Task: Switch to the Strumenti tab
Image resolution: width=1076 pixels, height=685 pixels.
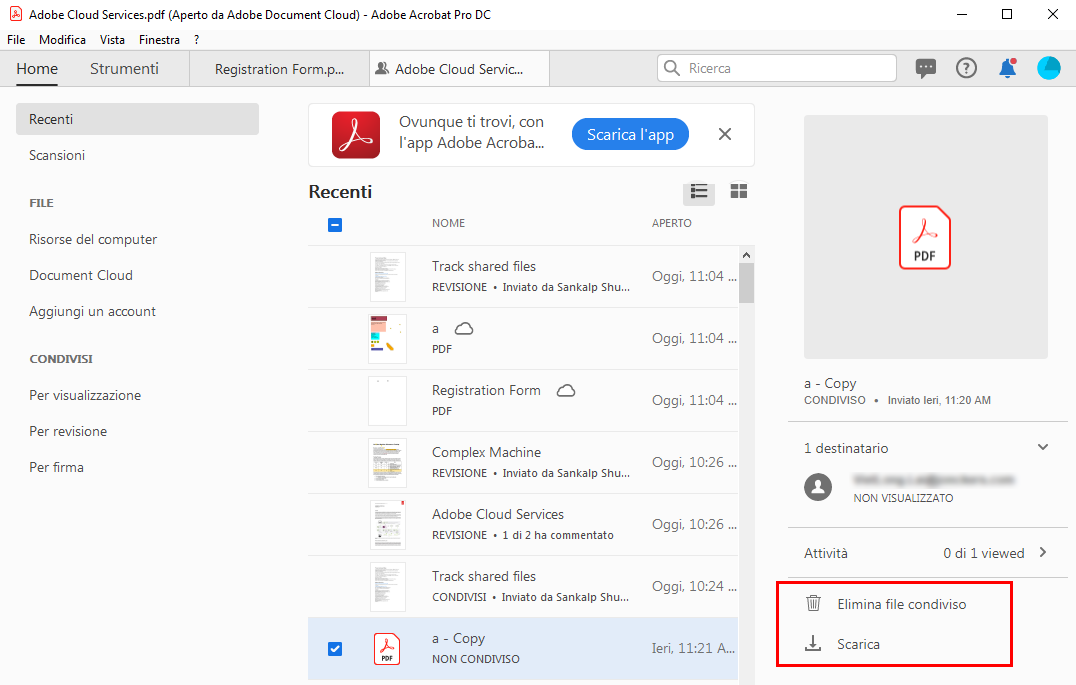Action: [x=124, y=69]
